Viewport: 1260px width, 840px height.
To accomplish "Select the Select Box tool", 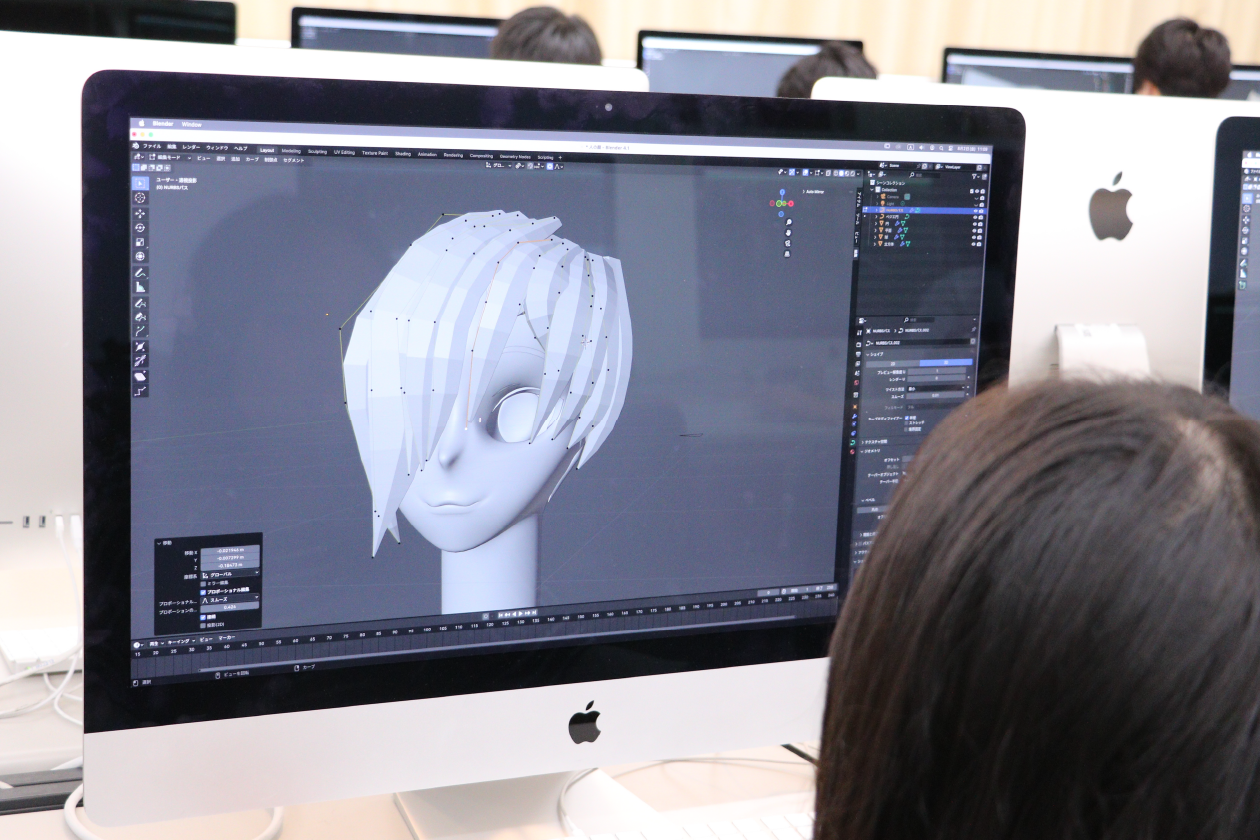I will 140,184.
